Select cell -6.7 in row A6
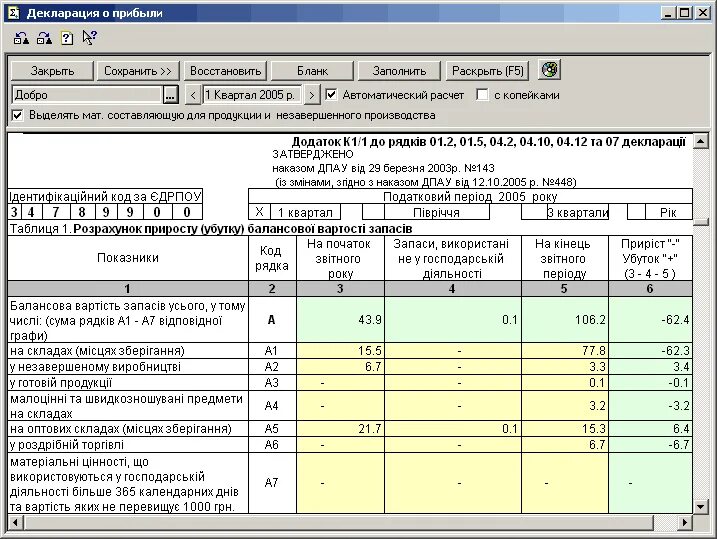 click(651, 445)
